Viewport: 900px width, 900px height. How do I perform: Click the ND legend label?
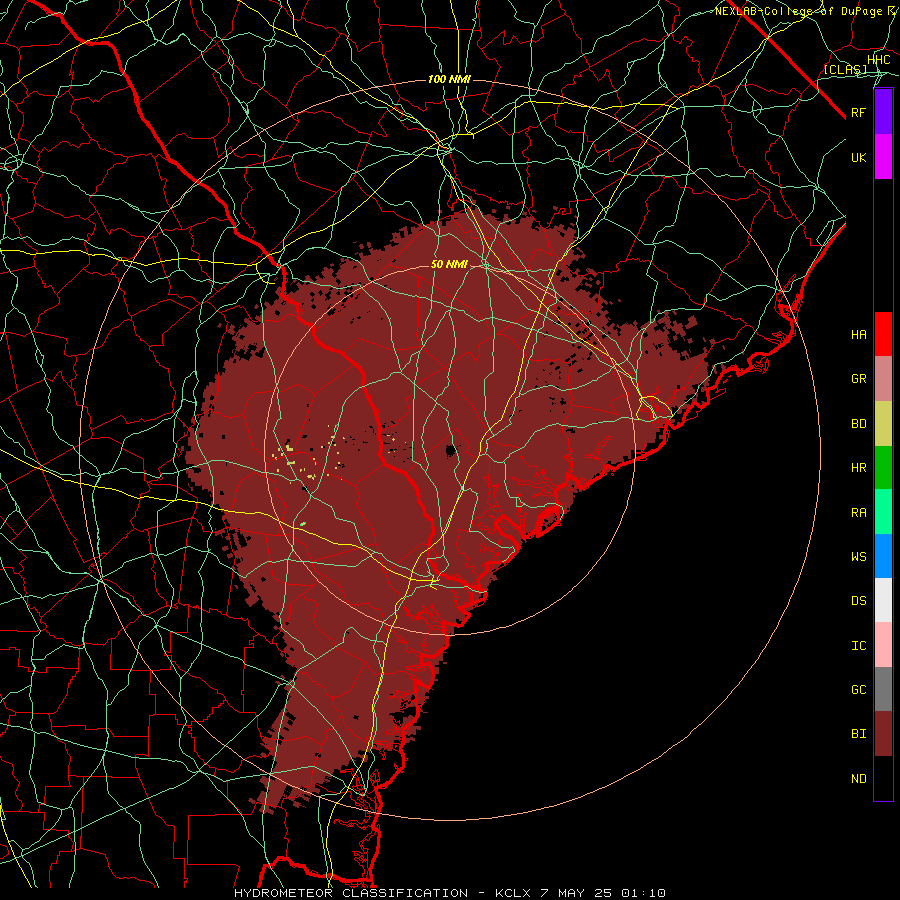[x=858, y=779]
